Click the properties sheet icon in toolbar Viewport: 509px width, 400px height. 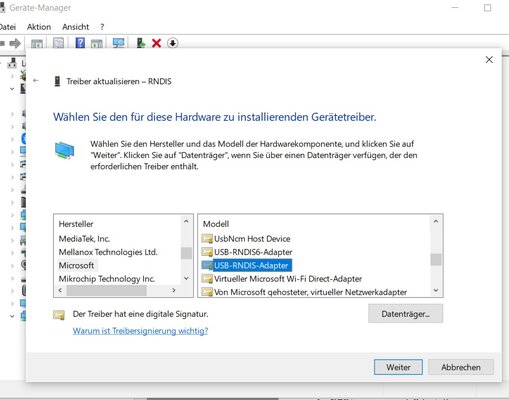point(58,43)
